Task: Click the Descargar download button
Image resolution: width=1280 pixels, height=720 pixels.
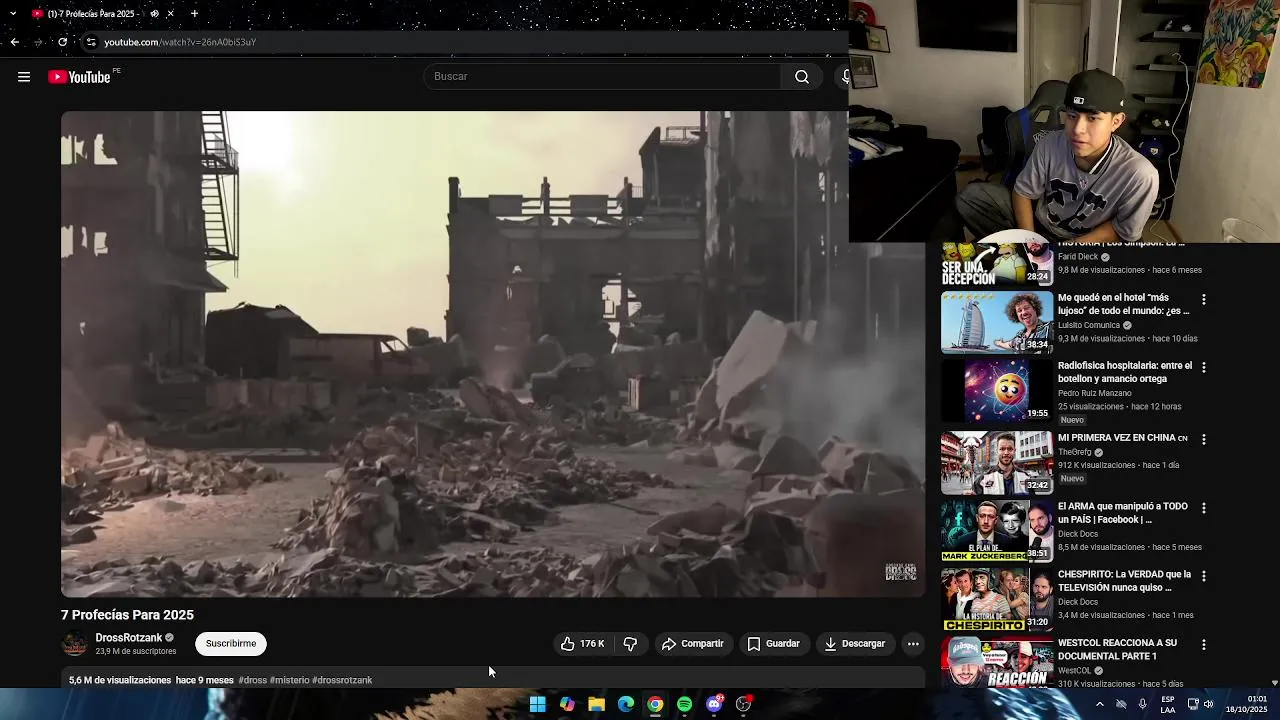Action: tap(854, 644)
